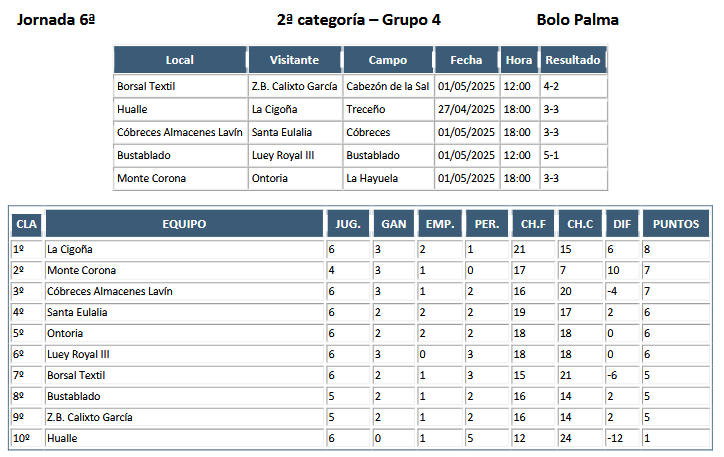Screen dimensions: 724x457
Task: Select the -12 DIF value for Hualle
Action: 615,438
